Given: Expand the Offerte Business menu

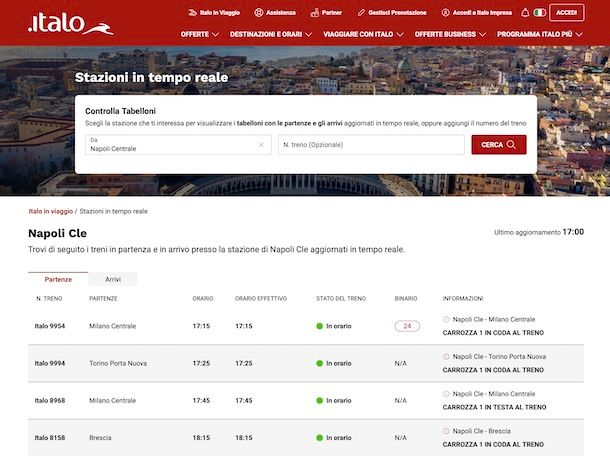Looking at the screenshot, I should (x=450, y=34).
